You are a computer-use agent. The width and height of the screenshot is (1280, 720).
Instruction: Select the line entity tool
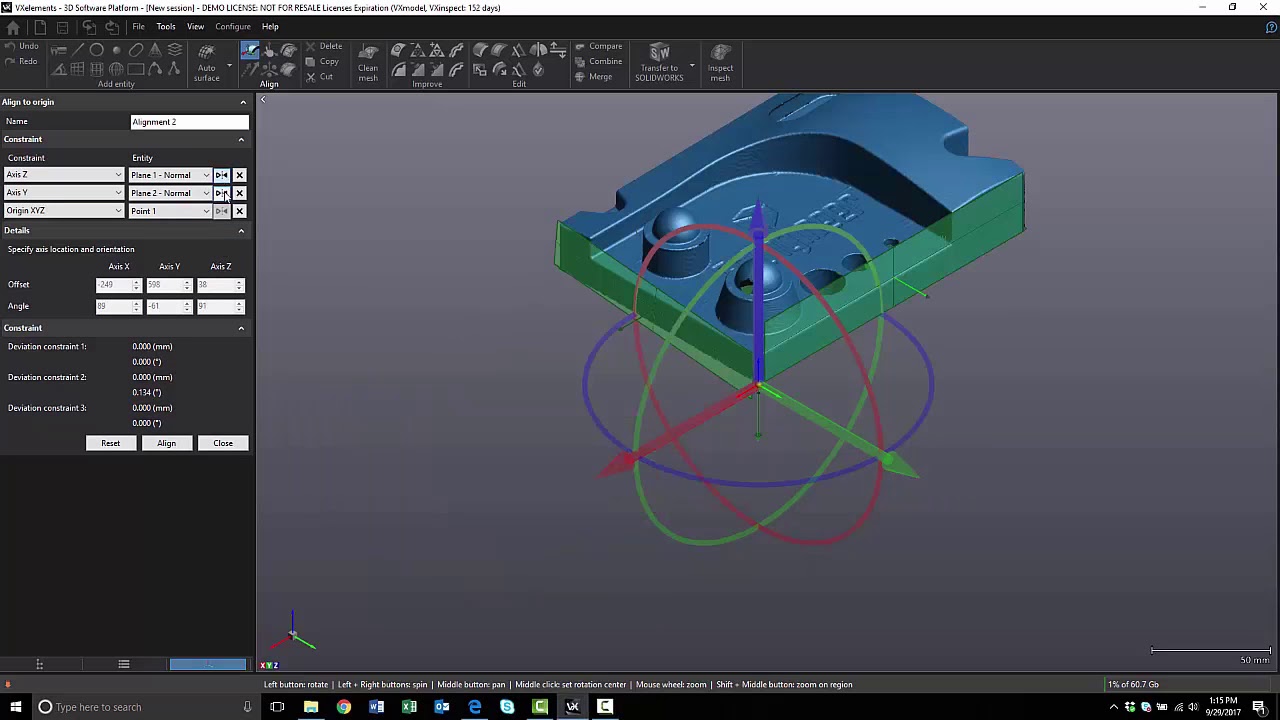click(x=78, y=50)
